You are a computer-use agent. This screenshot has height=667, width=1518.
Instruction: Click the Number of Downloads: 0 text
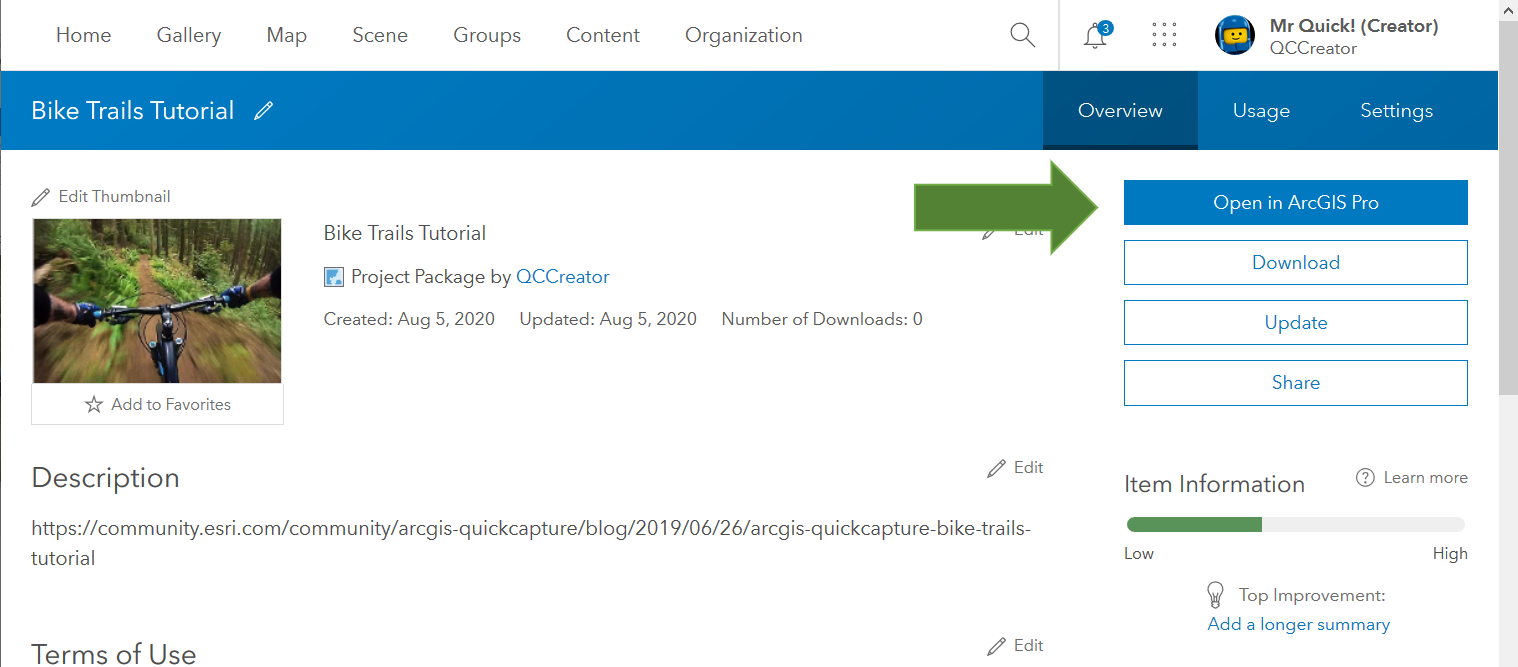point(822,319)
